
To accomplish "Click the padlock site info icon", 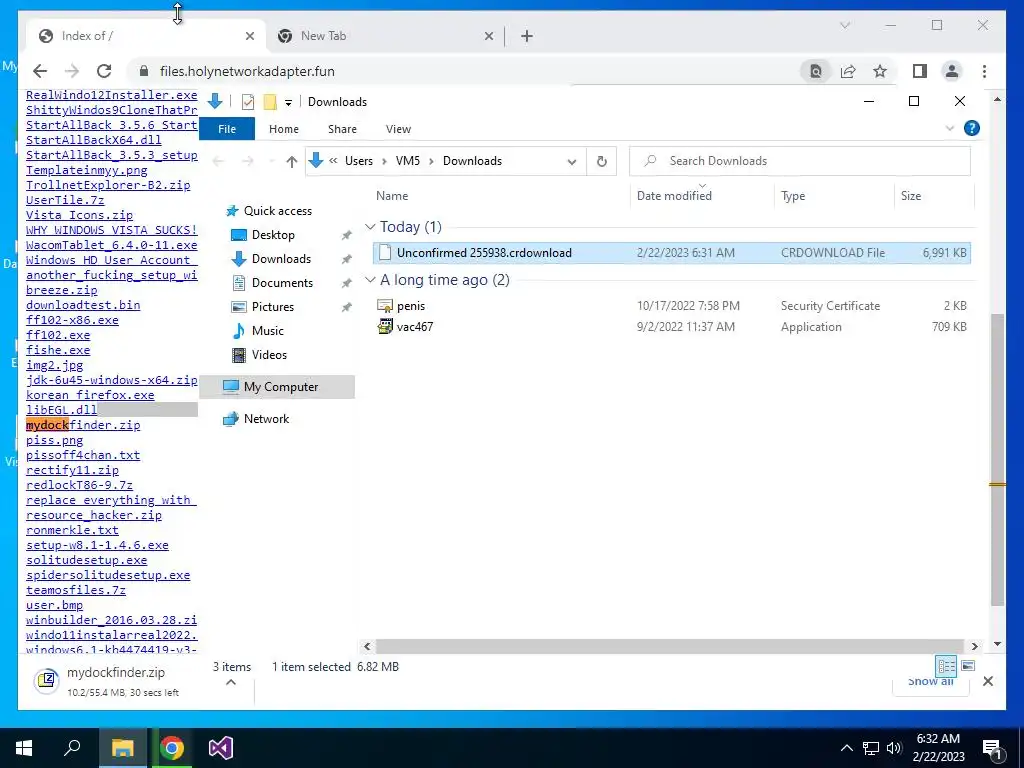I will coord(144,71).
